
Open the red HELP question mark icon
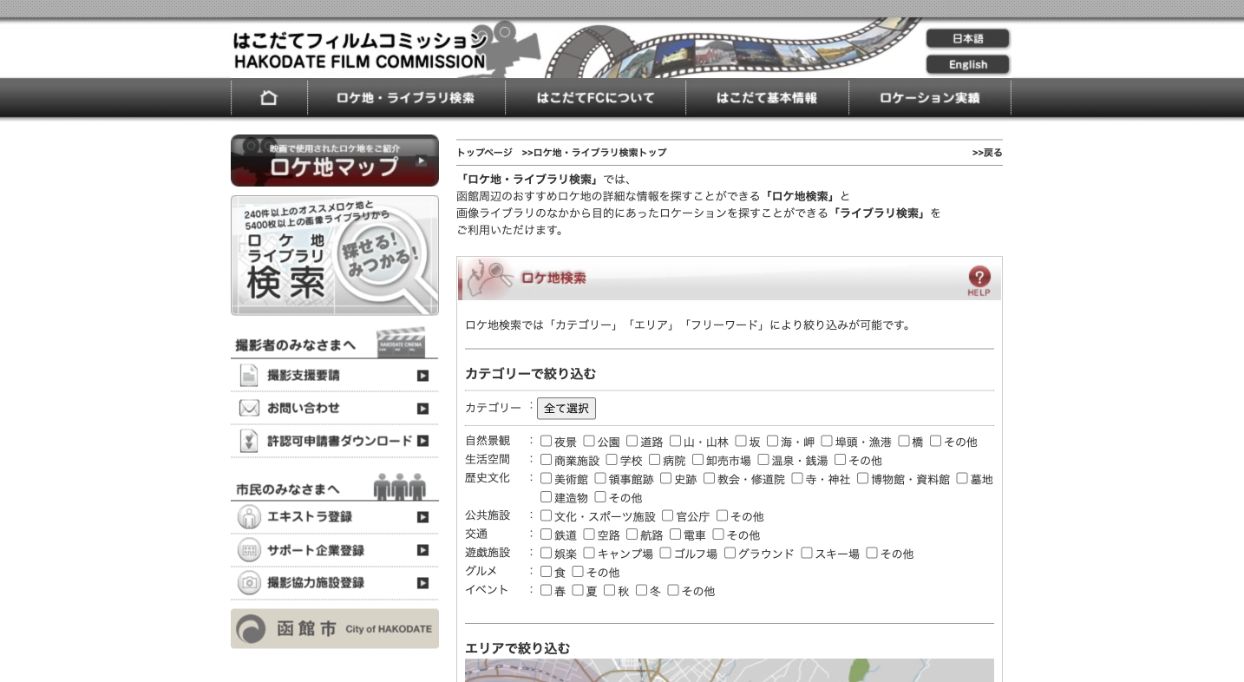coord(978,279)
